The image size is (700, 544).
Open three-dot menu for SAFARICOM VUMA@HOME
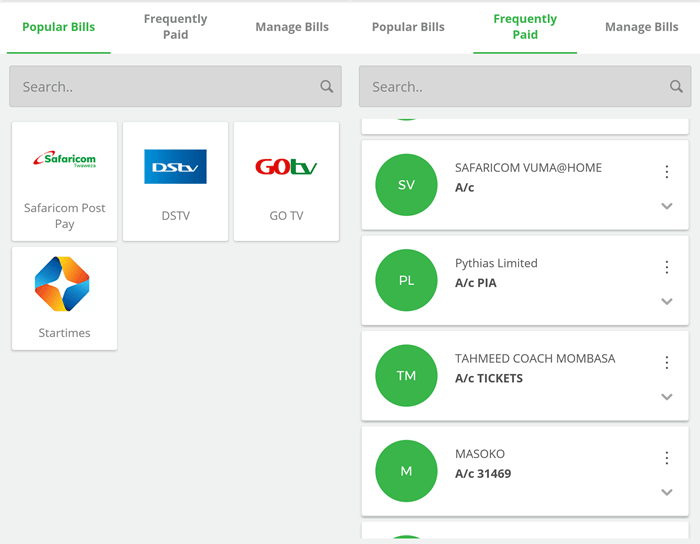coord(667,172)
